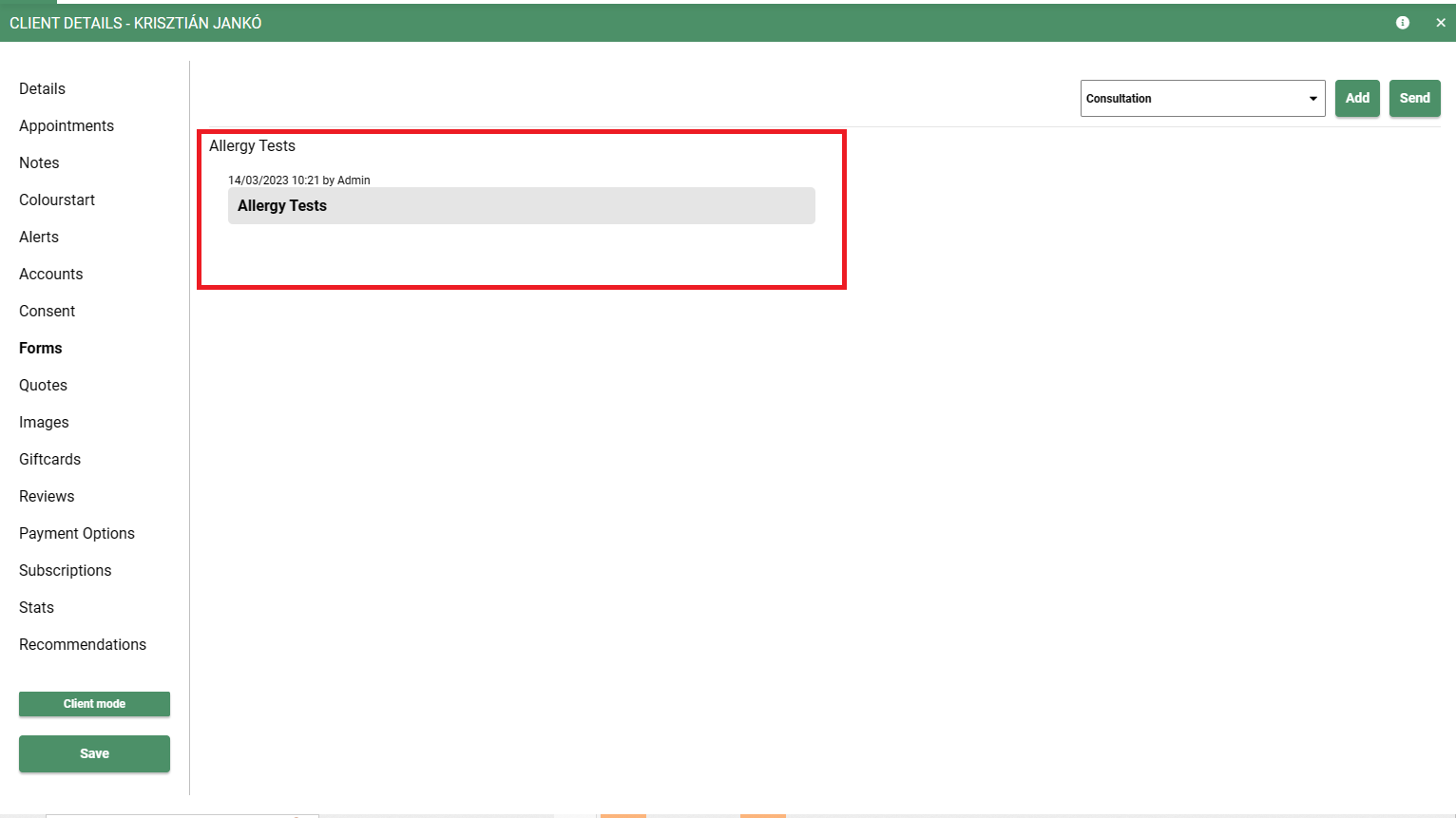Screen dimensions: 1456x818
Task: Select the Consent menu item
Action: click(48, 312)
